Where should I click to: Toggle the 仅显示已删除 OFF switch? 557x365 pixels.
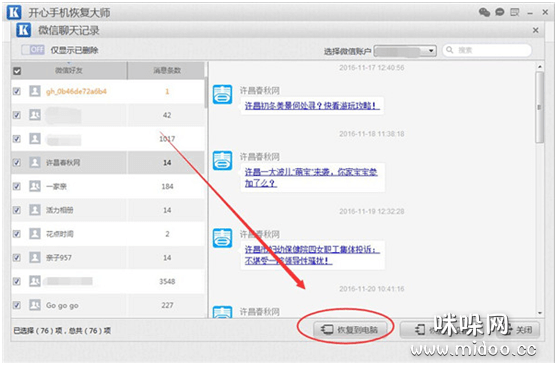click(x=33, y=50)
